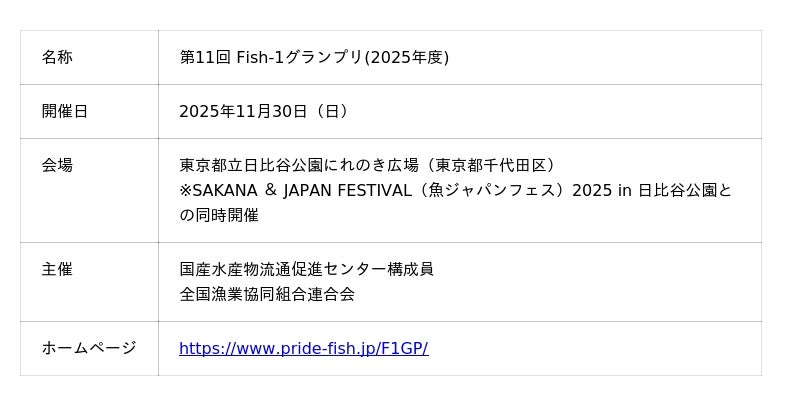Click the (2025年度) text in the title
The image size is (800, 406).
(x=406, y=58)
